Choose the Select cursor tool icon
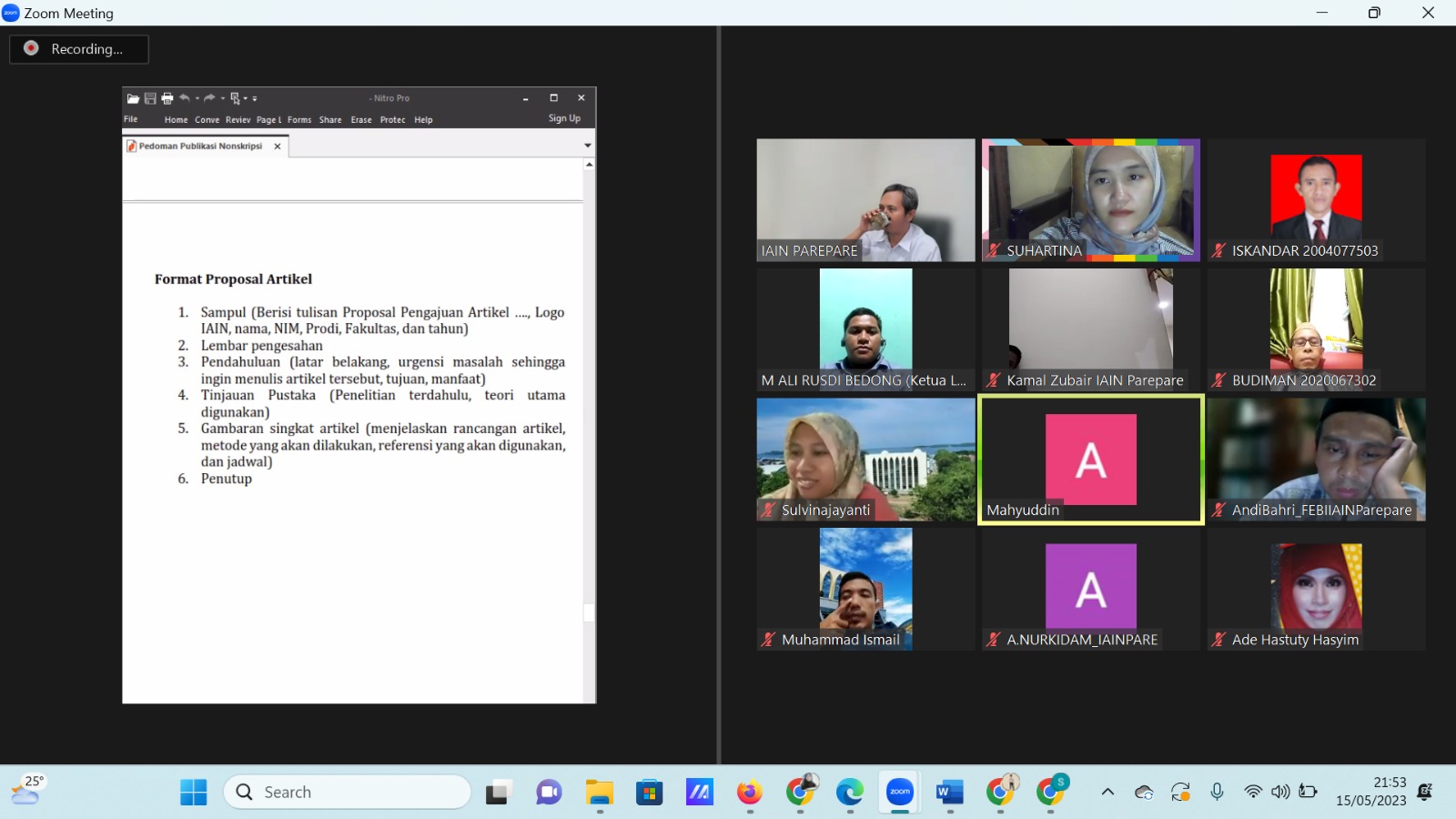Screen dimensions: 1456x819 [x=235, y=98]
